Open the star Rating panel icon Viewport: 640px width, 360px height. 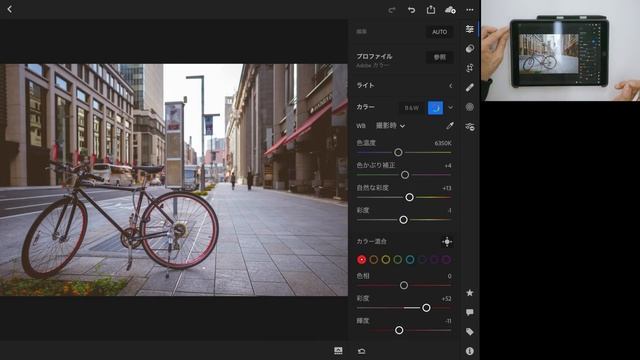470,293
